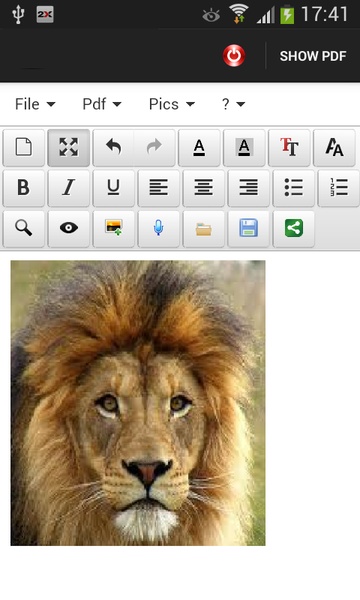
Task: Tap SHOW PDF button
Action: click(313, 56)
